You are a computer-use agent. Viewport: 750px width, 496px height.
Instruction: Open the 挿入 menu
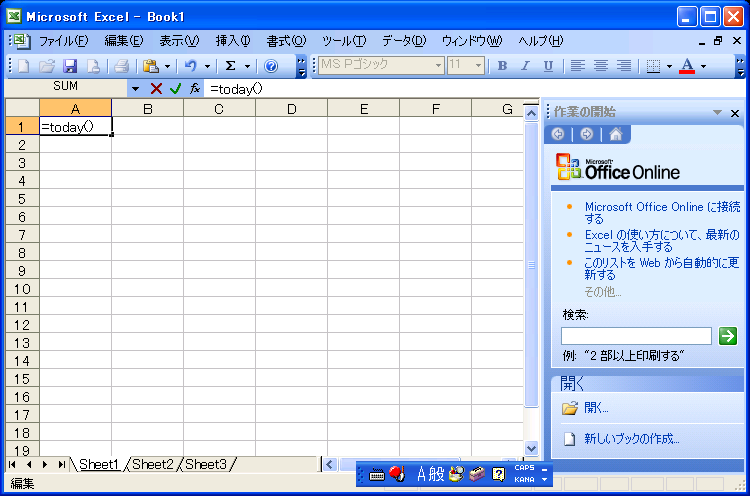tap(233, 41)
